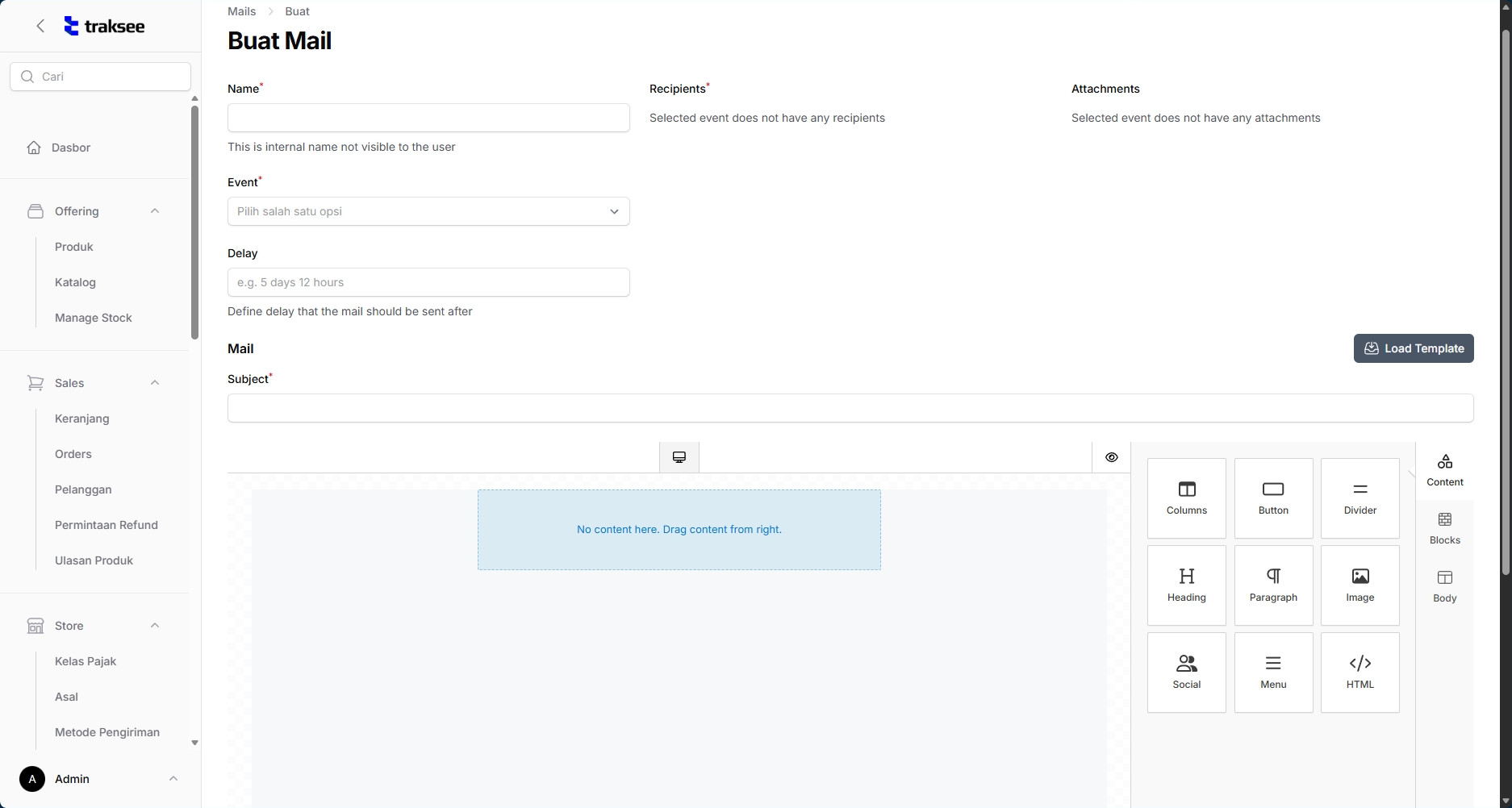Viewport: 1512px width, 808px height.
Task: Select the Image content block
Action: (x=1360, y=585)
